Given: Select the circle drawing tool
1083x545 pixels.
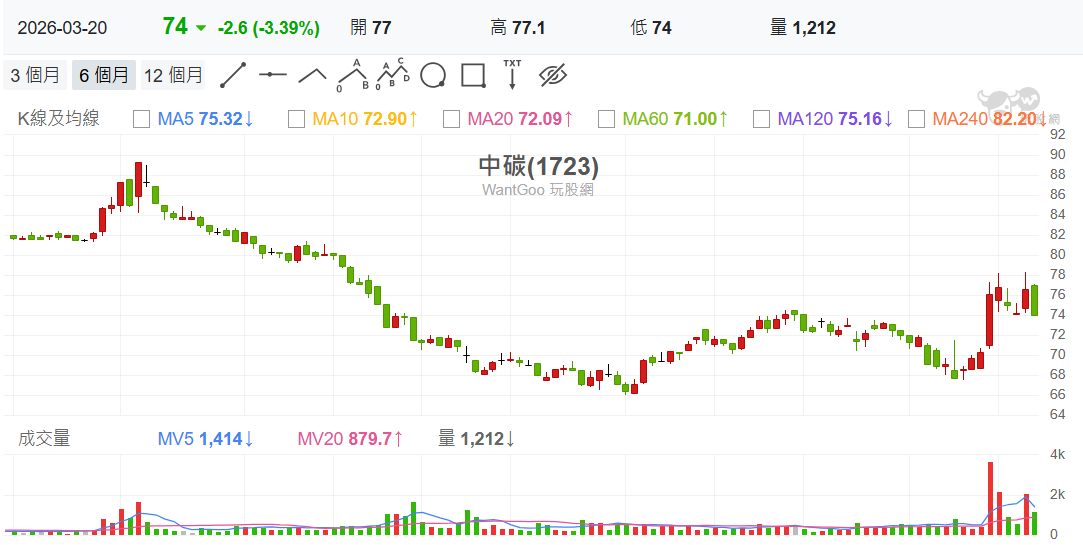Looking at the screenshot, I should pos(433,75).
